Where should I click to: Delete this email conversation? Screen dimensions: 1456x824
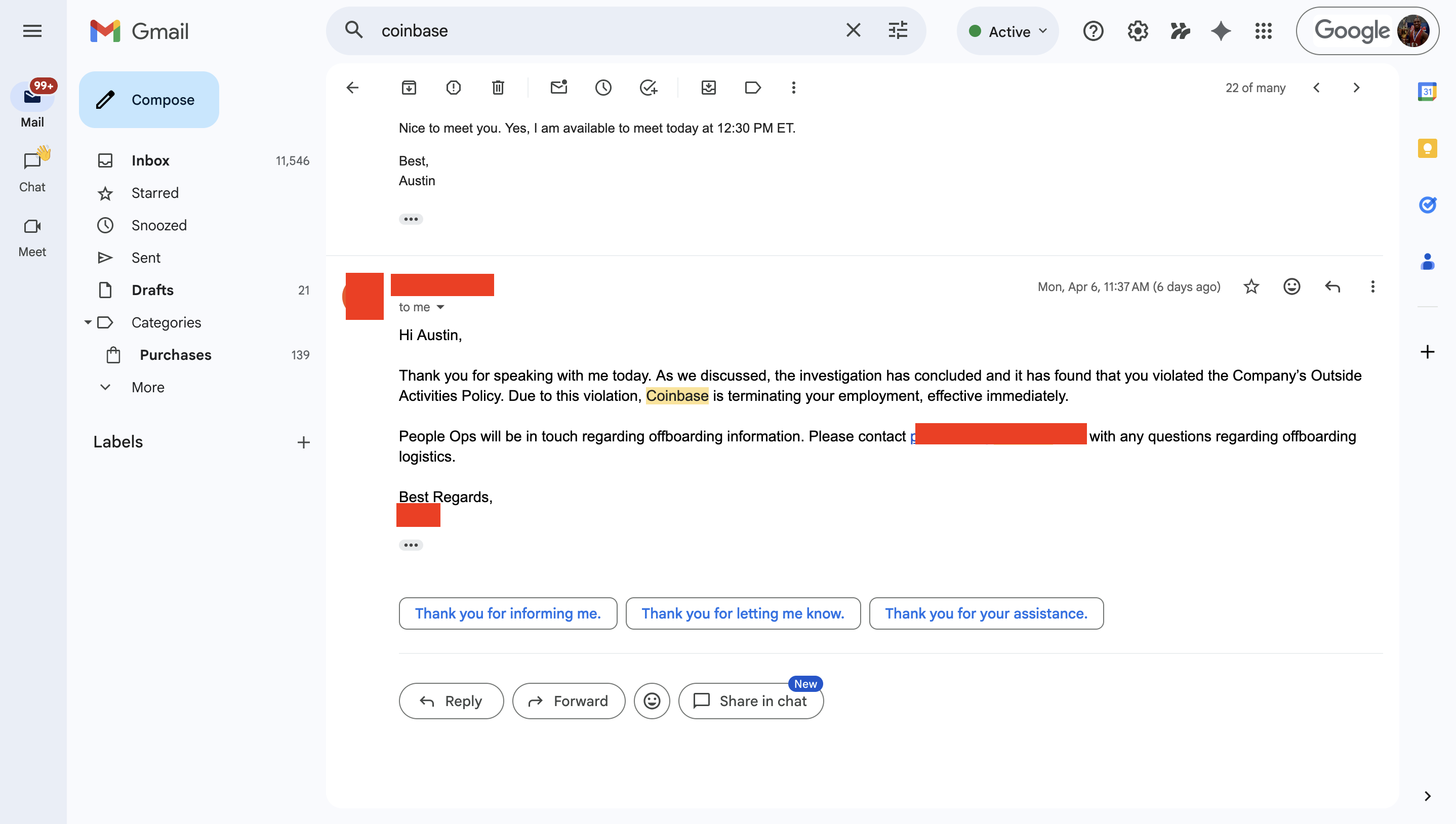498,88
